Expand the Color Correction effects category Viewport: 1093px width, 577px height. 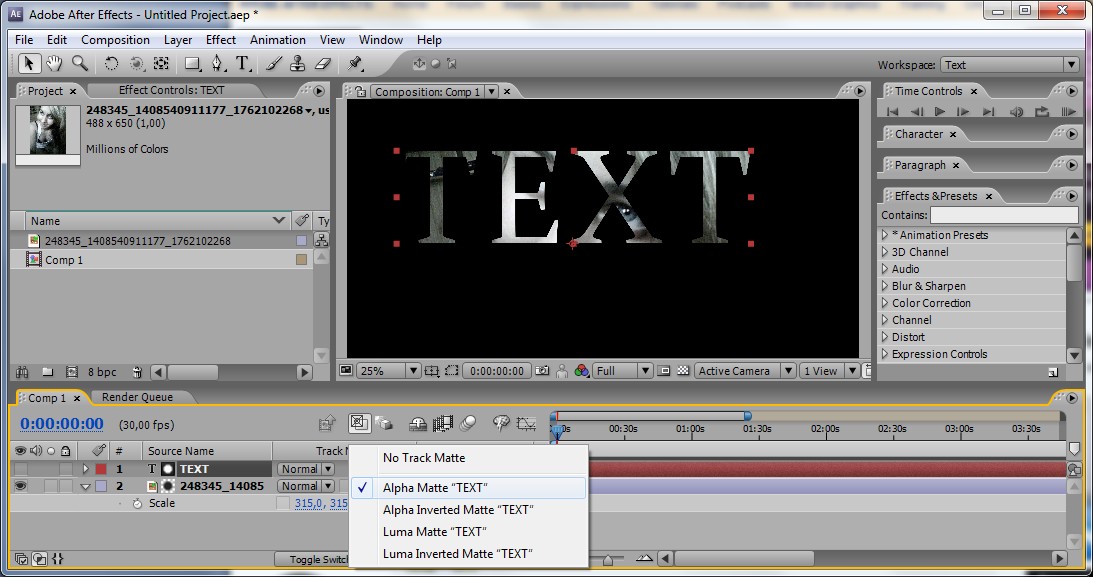[885, 303]
